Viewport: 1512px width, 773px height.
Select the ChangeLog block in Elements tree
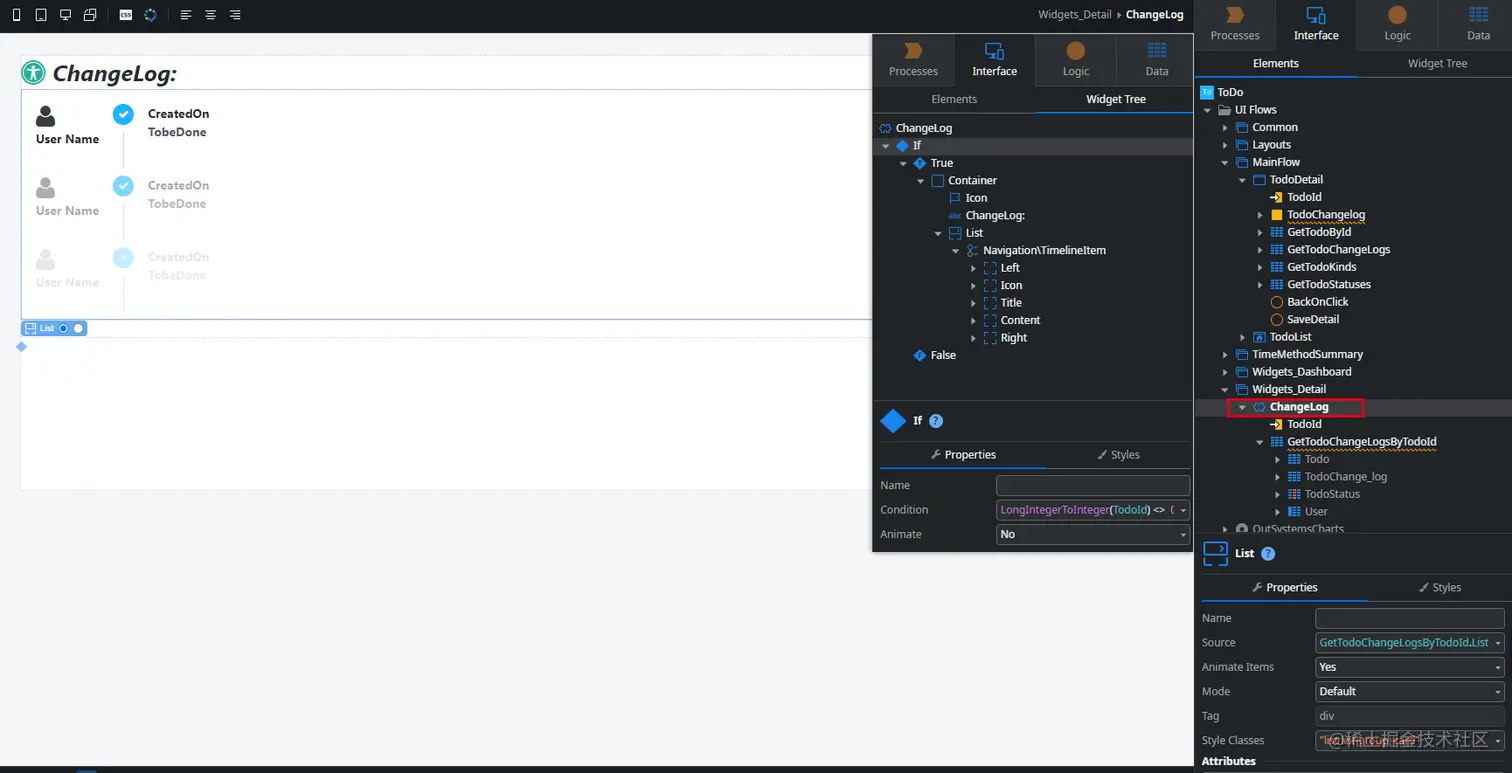(x=1299, y=407)
